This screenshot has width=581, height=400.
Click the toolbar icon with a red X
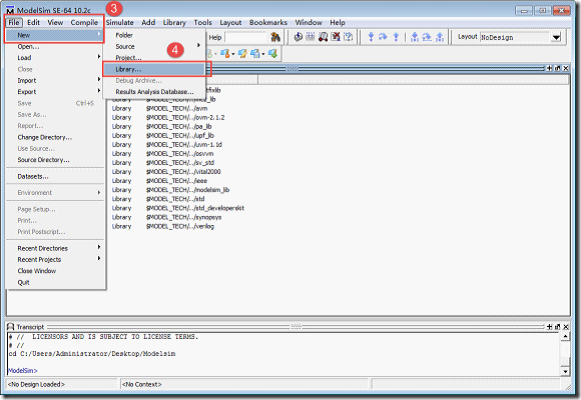point(336,37)
